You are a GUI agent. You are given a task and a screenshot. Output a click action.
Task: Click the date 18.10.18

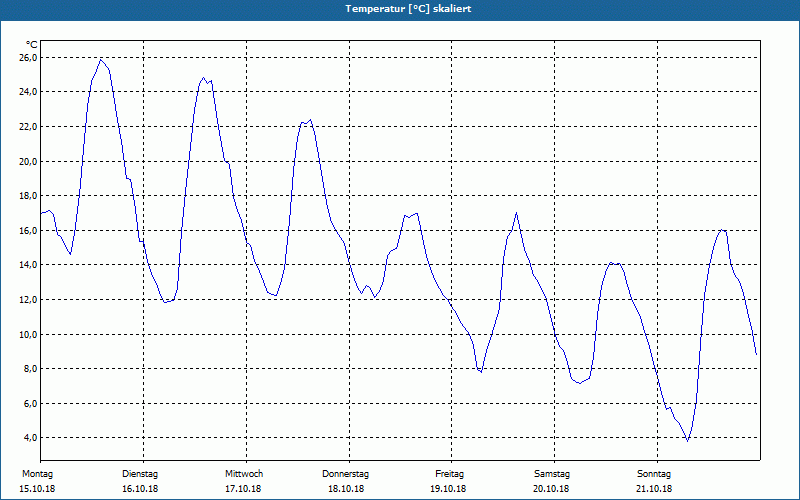pos(346,489)
